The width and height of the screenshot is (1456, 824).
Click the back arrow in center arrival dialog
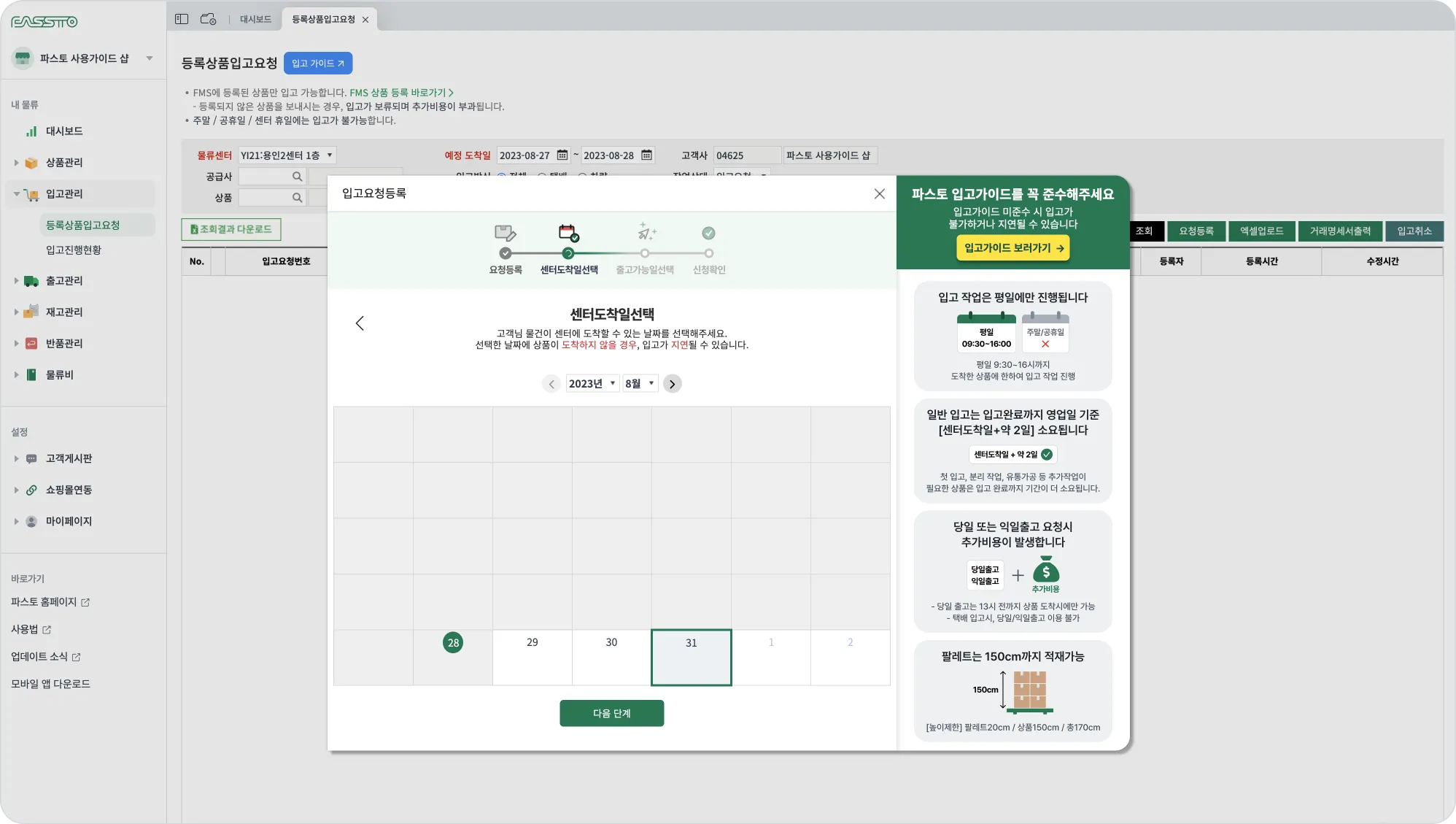360,323
